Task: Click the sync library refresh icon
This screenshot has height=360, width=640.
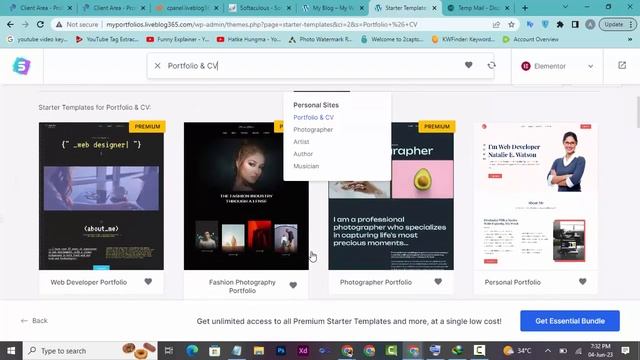Action: (x=491, y=65)
